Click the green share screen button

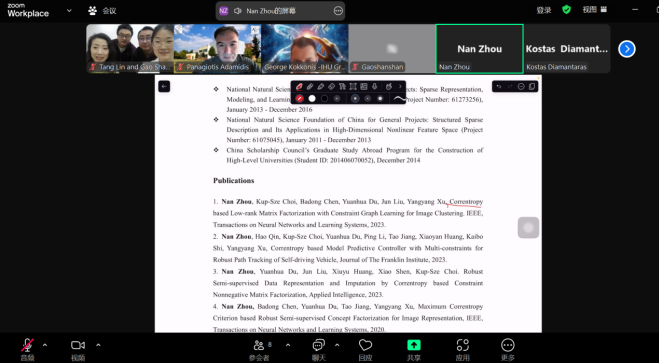(x=414, y=350)
